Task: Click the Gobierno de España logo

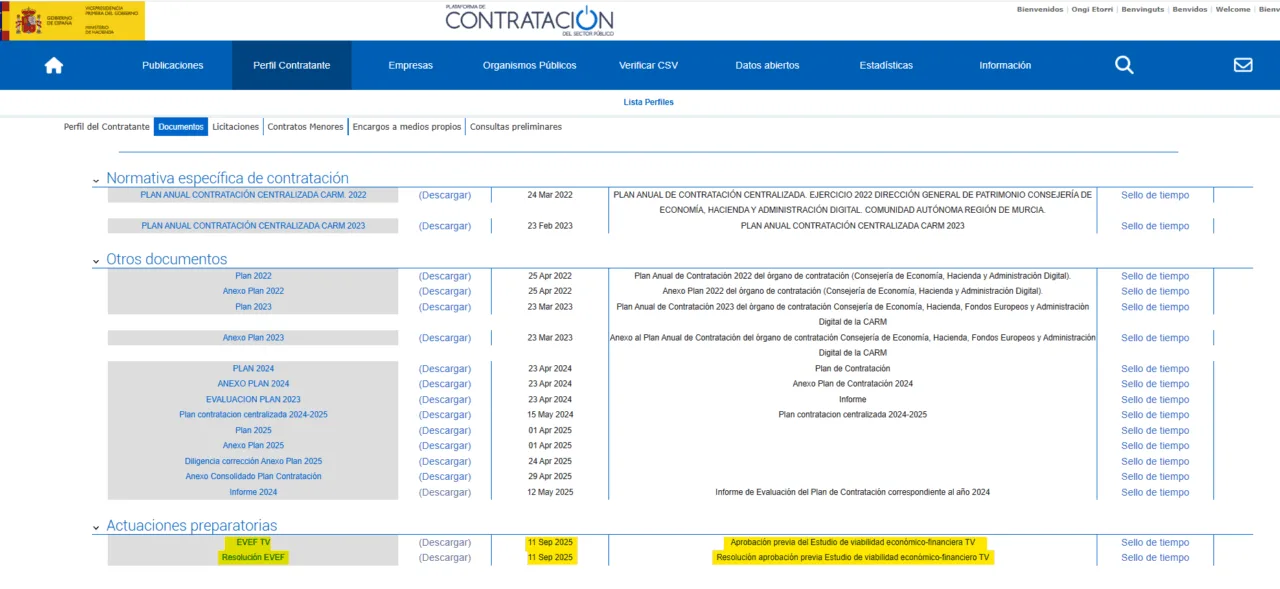Action: pyautogui.click(x=72, y=20)
